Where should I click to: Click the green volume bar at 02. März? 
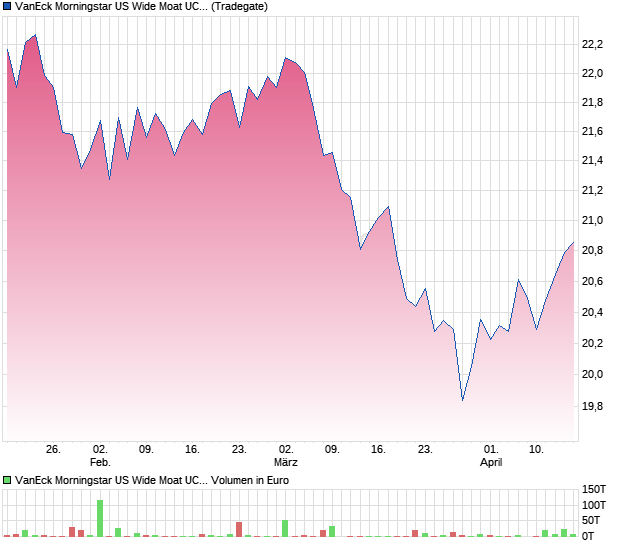[285, 529]
